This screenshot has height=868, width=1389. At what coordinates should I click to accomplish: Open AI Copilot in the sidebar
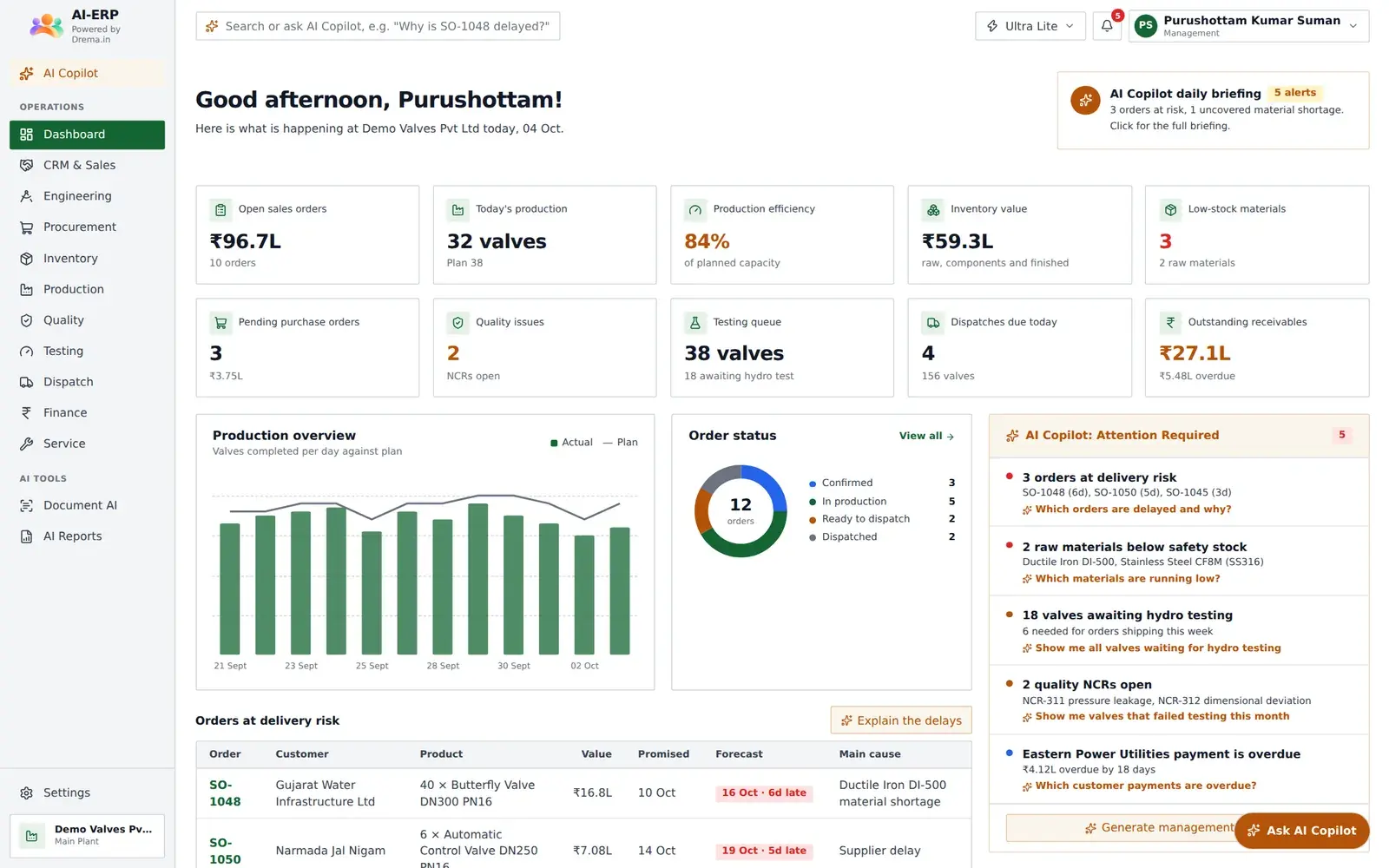pyautogui.click(x=87, y=73)
